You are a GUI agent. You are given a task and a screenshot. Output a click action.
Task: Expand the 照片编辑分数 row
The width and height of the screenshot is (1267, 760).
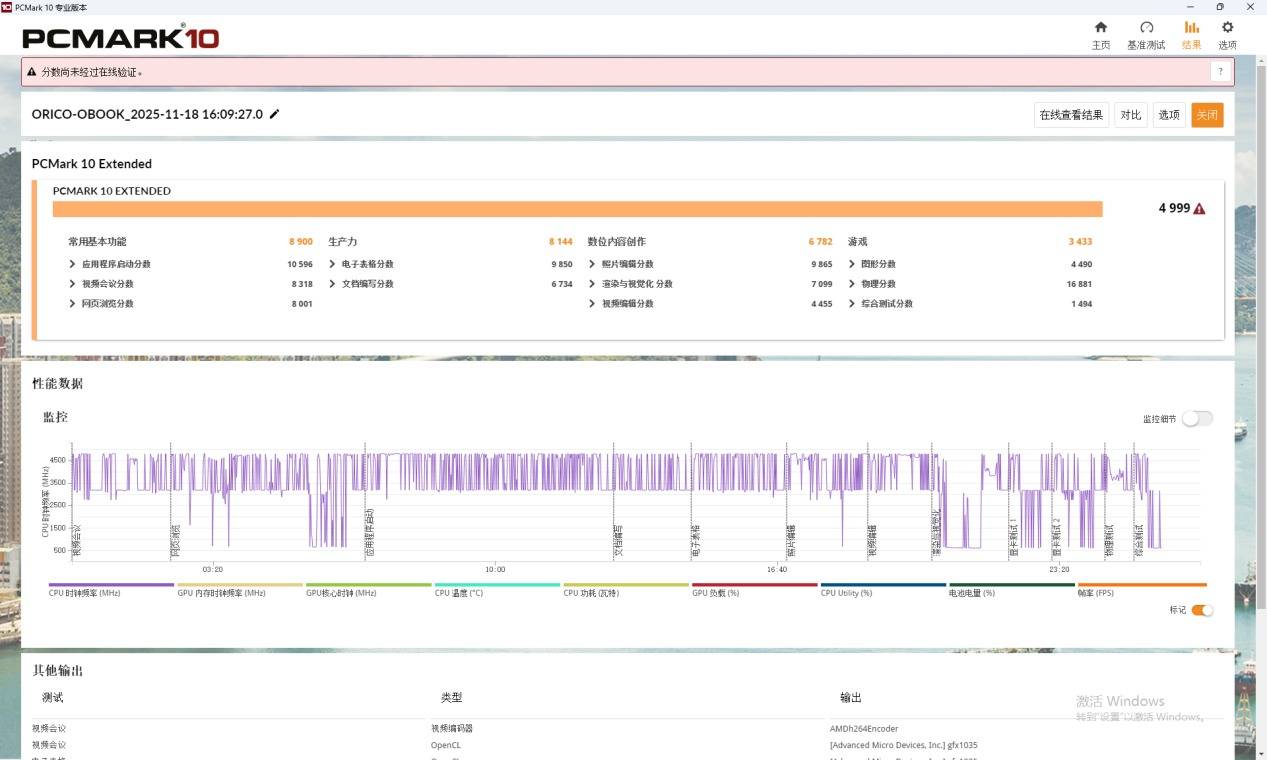coord(593,264)
